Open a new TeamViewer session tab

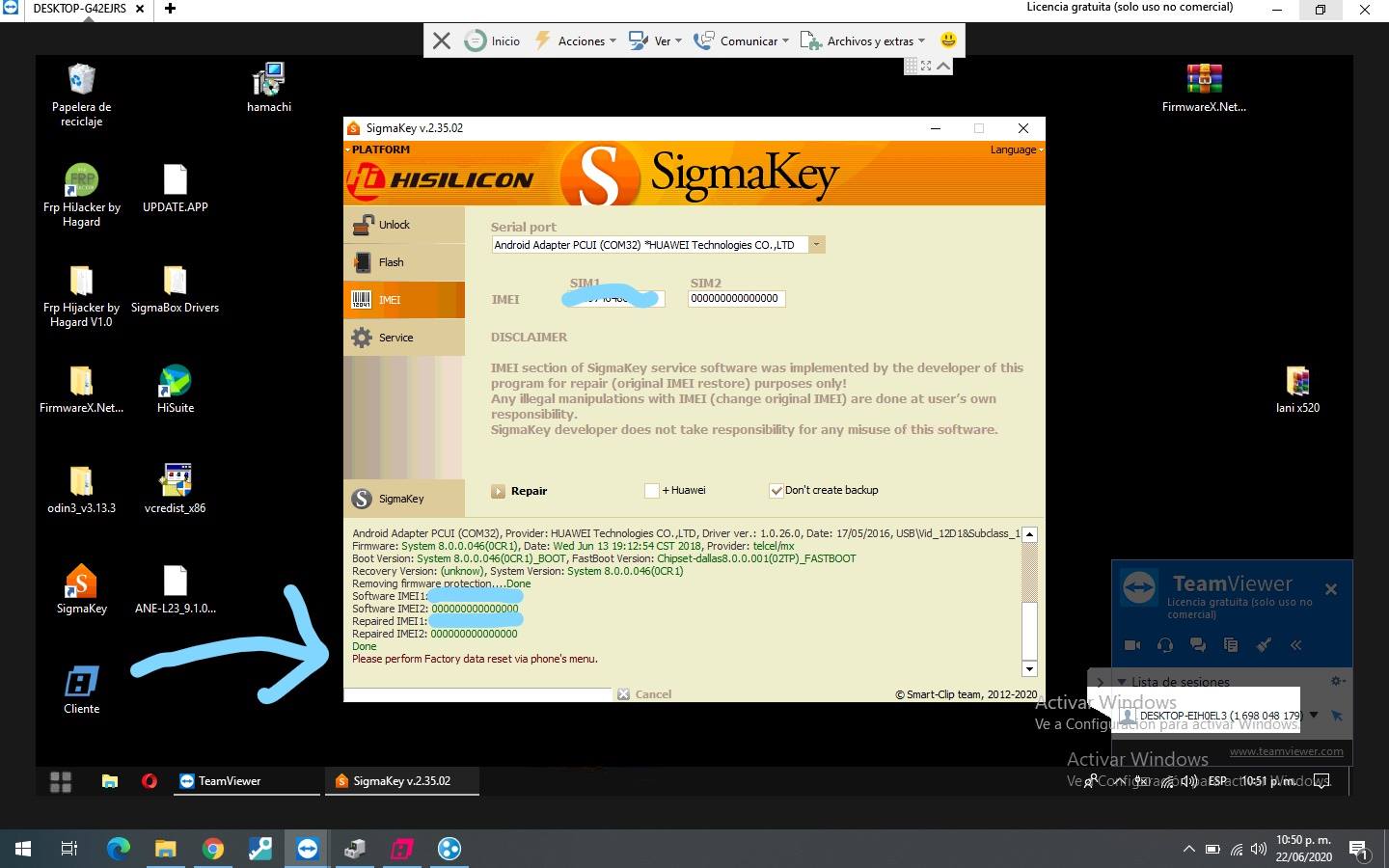pos(170,9)
